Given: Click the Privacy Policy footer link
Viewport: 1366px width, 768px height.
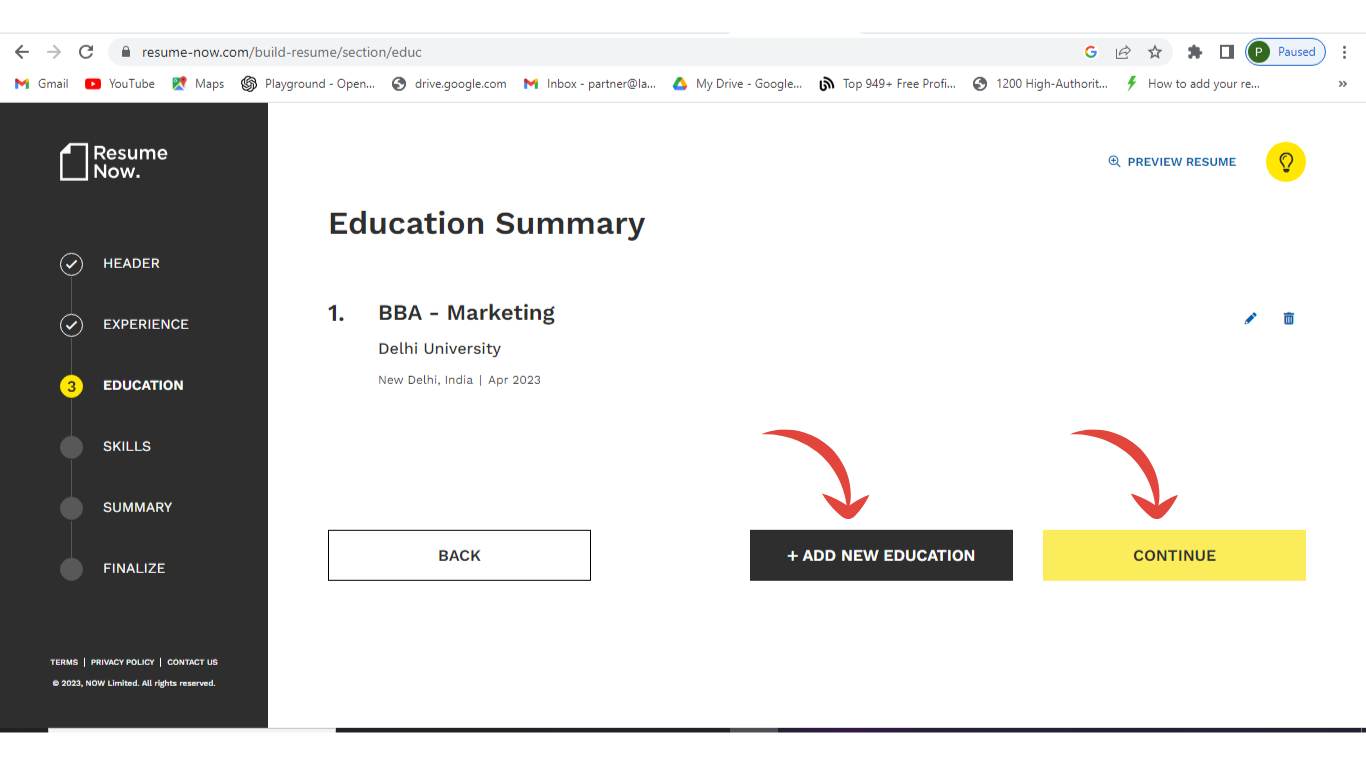Looking at the screenshot, I should pyautogui.click(x=123, y=662).
